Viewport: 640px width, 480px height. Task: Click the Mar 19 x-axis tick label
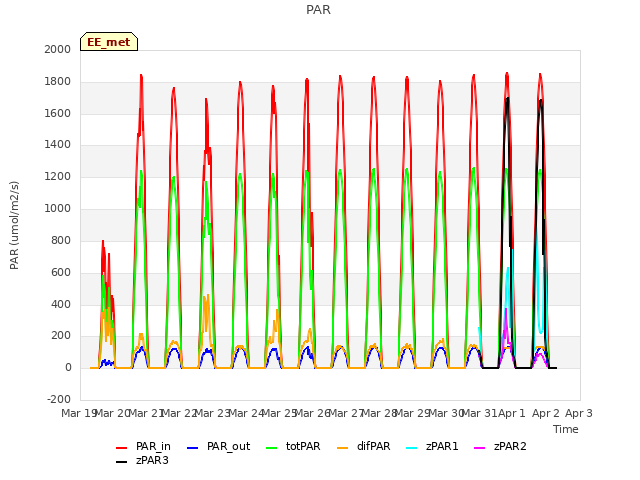point(79,413)
